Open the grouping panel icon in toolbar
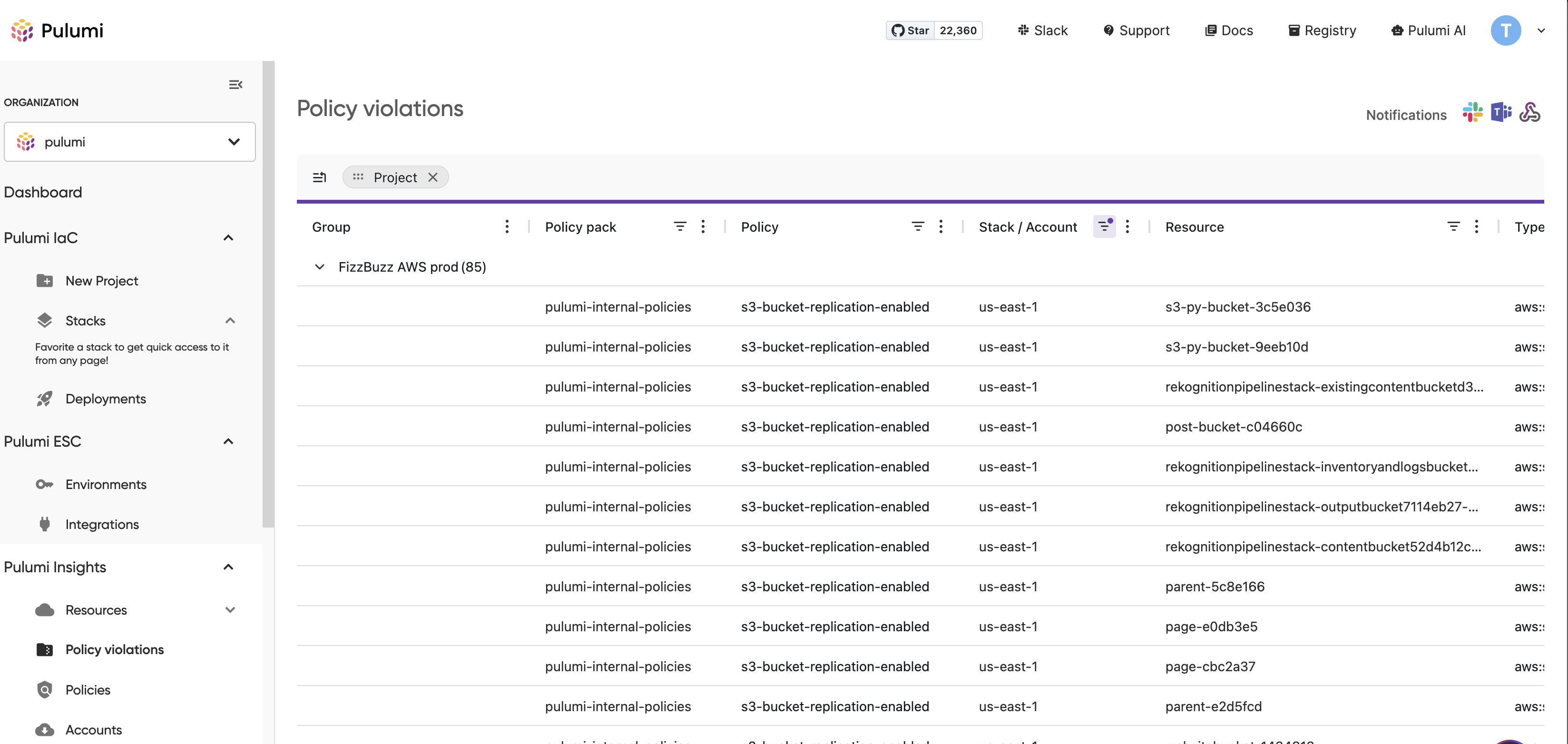The image size is (1568, 744). click(320, 177)
